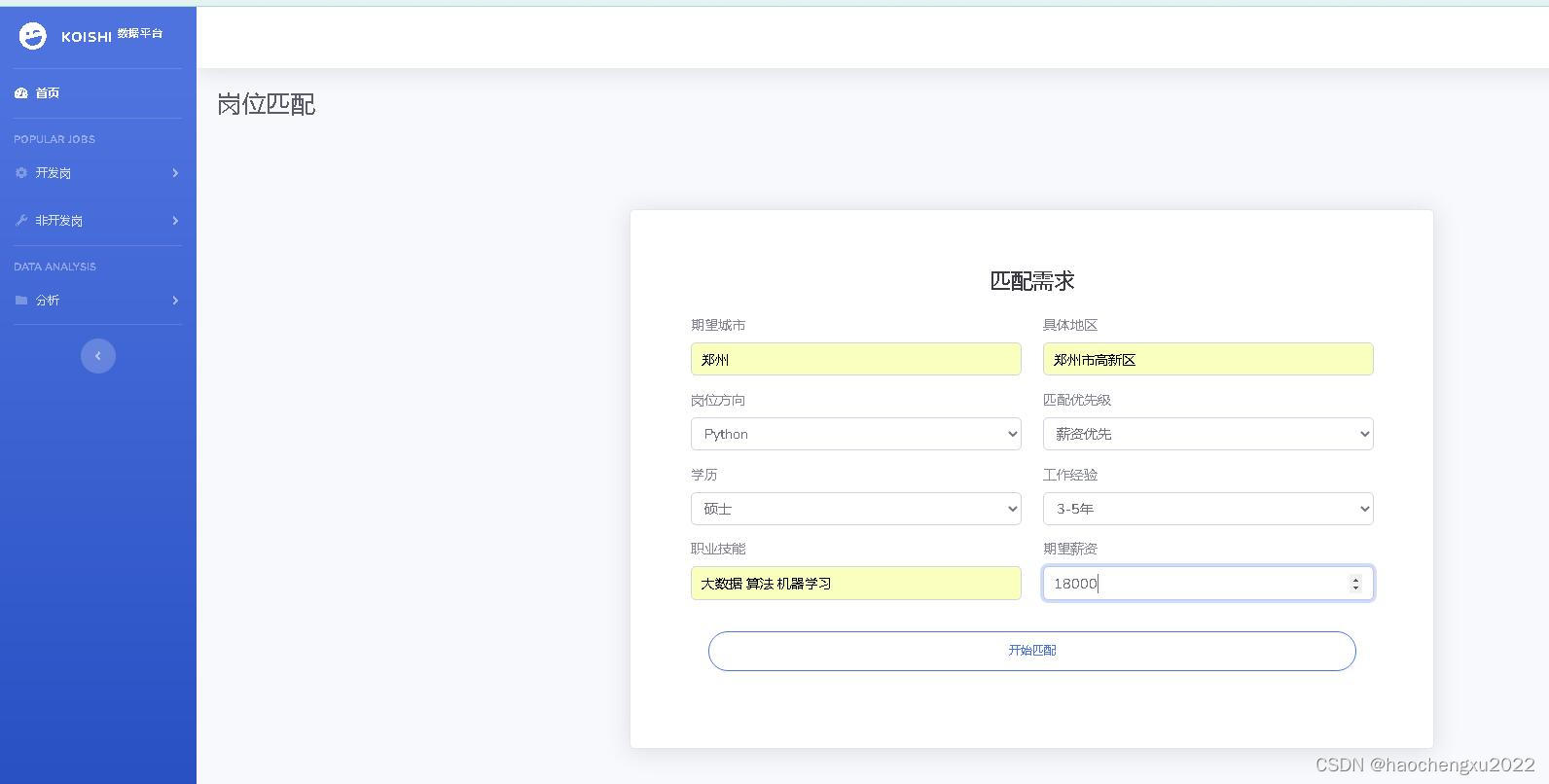
Task: Open the 首页 dashboard menu item
Action: (x=97, y=93)
